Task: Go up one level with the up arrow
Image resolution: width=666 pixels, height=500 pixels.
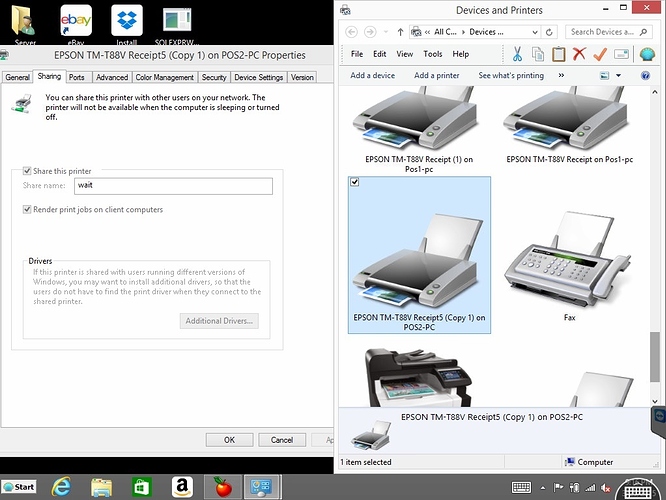Action: coord(400,32)
